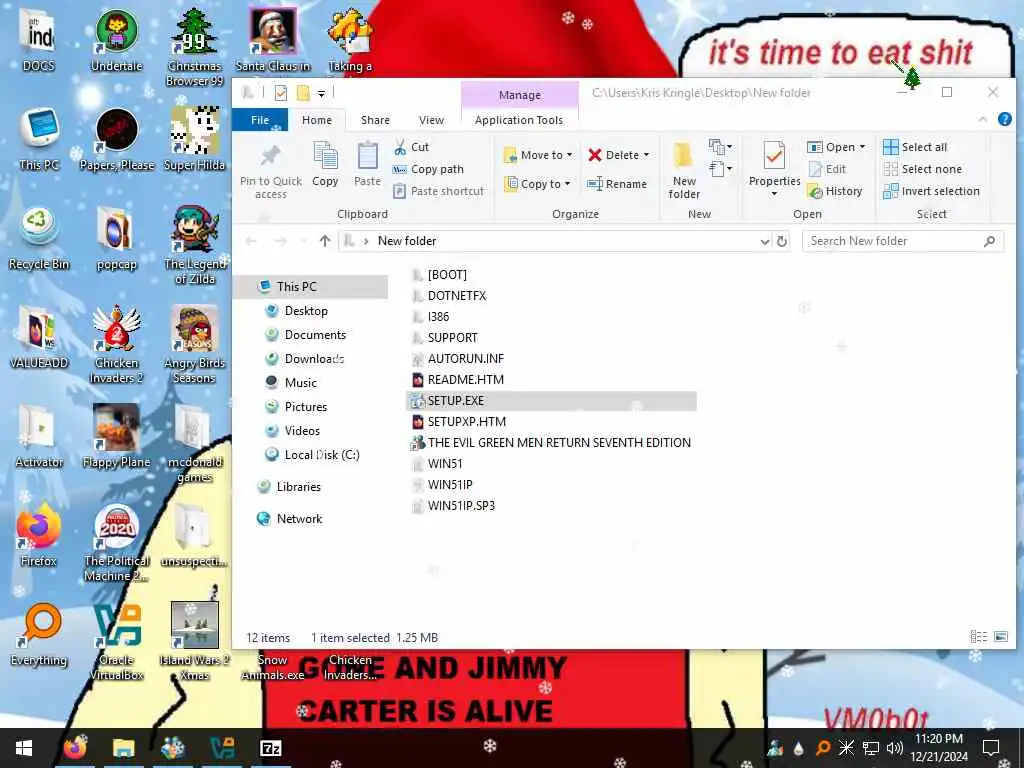Cut the selected file with the scissors icon
1024x768 pixels.
[x=400, y=147]
